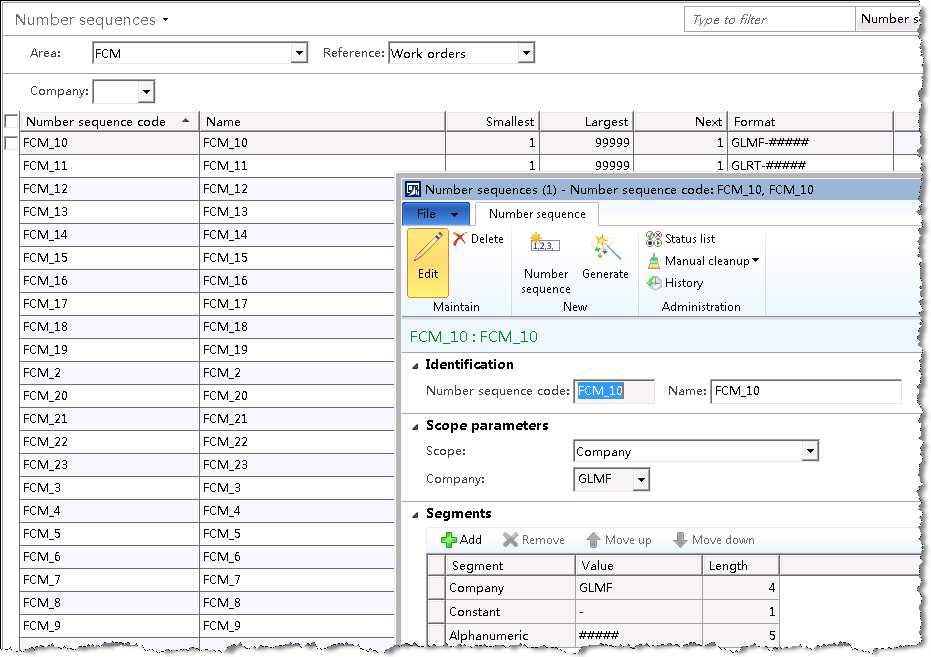Click the Largest column header

click(586, 121)
